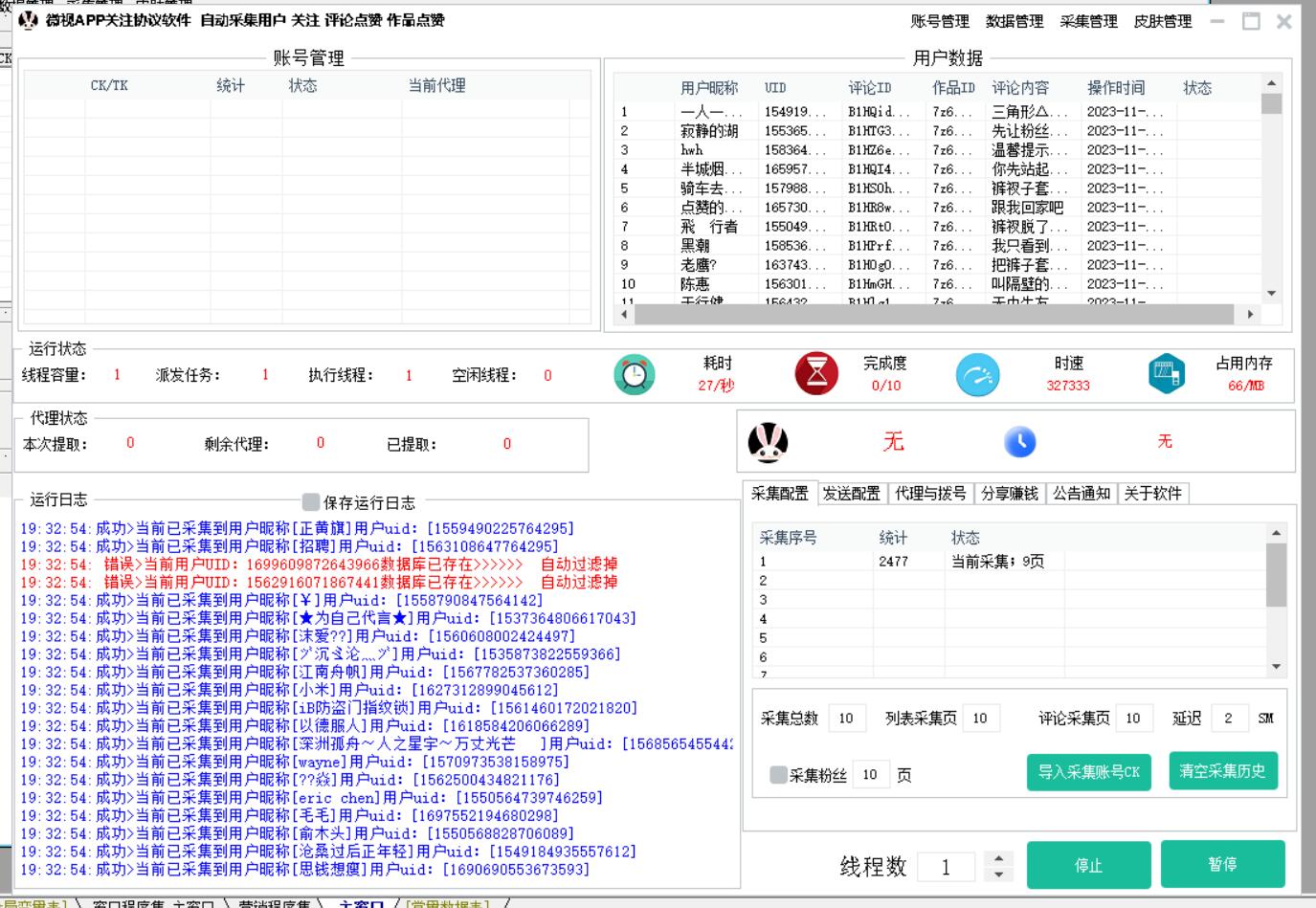Click the app logo in title bar
This screenshot has height=908, width=1316.
coord(29,20)
